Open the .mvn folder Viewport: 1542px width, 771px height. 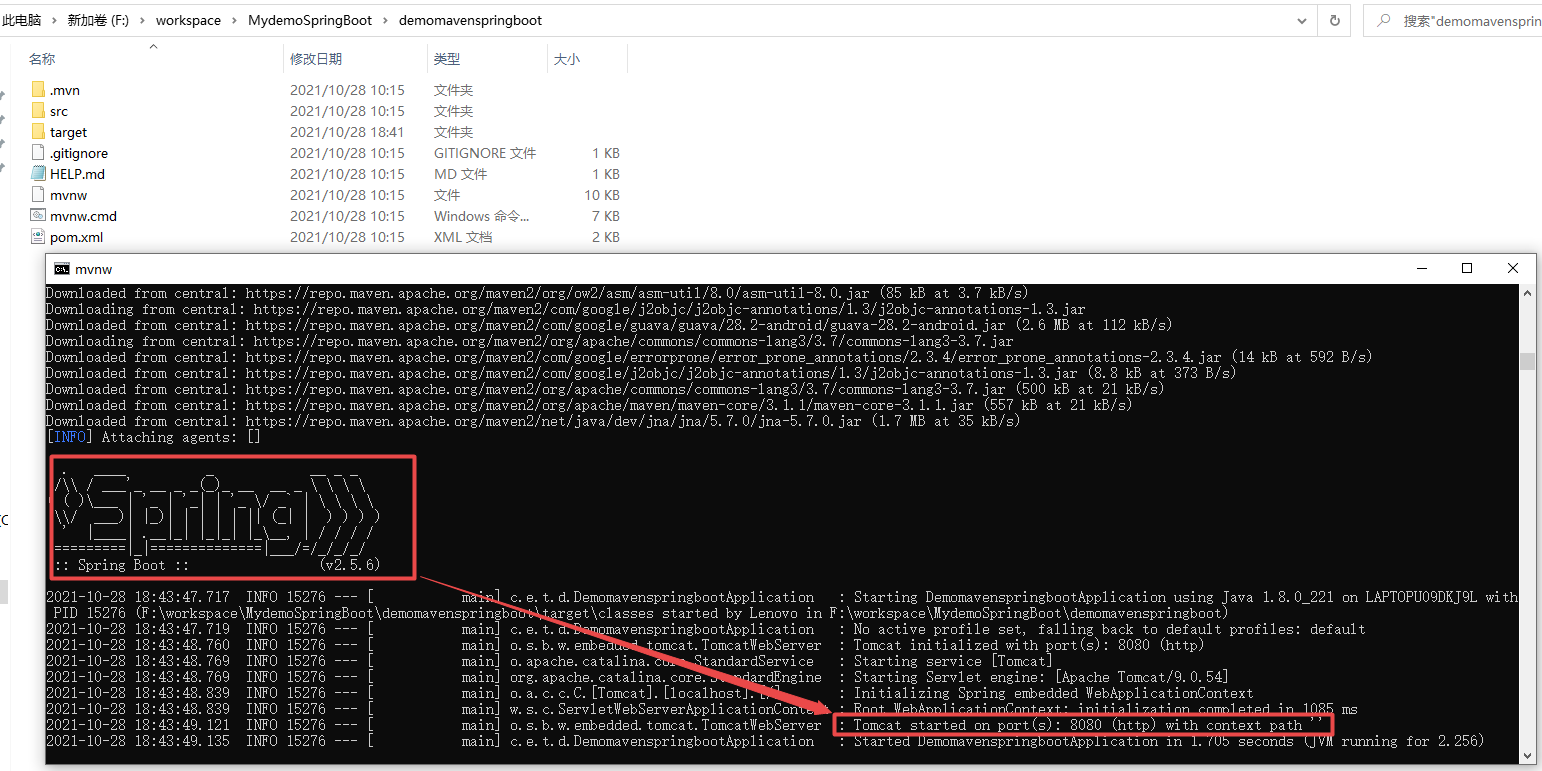[63, 89]
